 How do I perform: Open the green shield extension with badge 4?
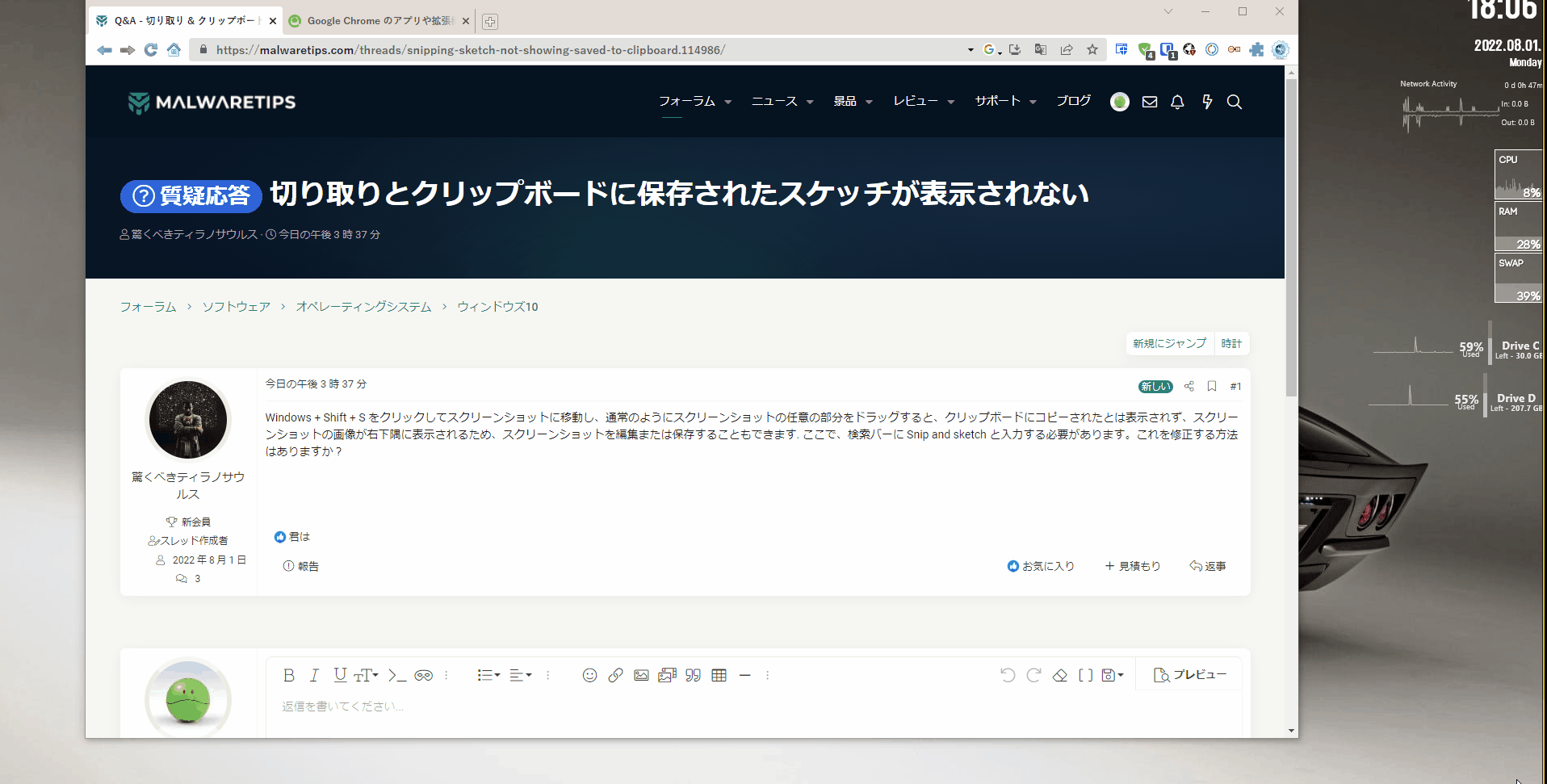[x=1146, y=51]
